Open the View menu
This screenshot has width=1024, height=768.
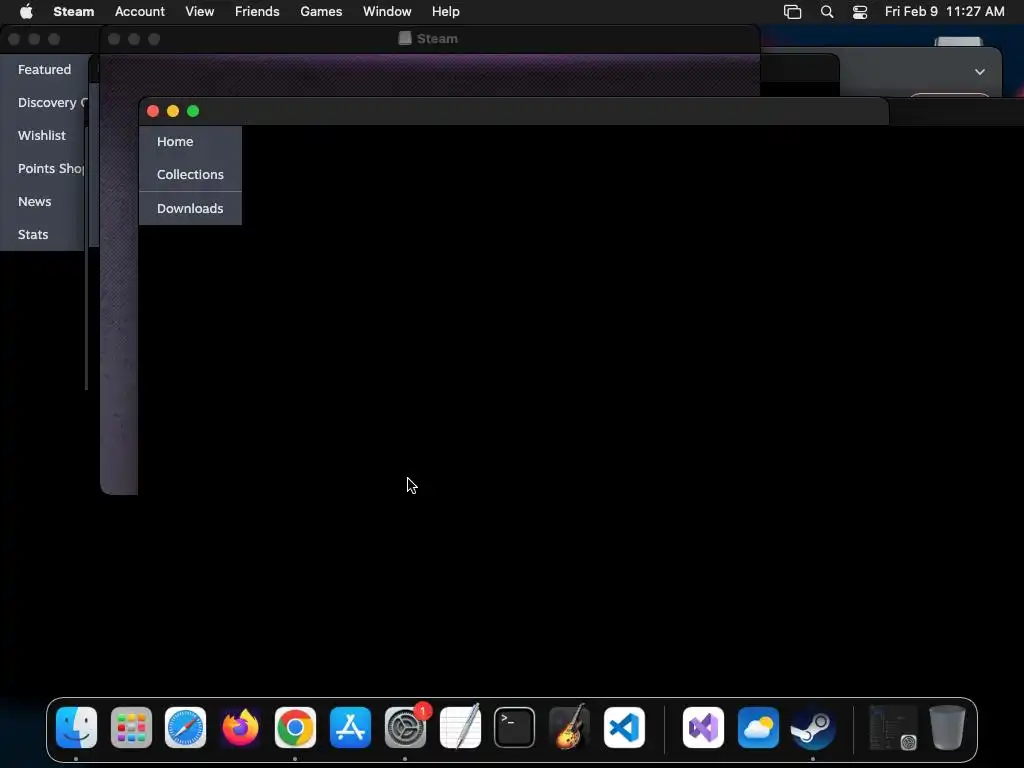200,11
